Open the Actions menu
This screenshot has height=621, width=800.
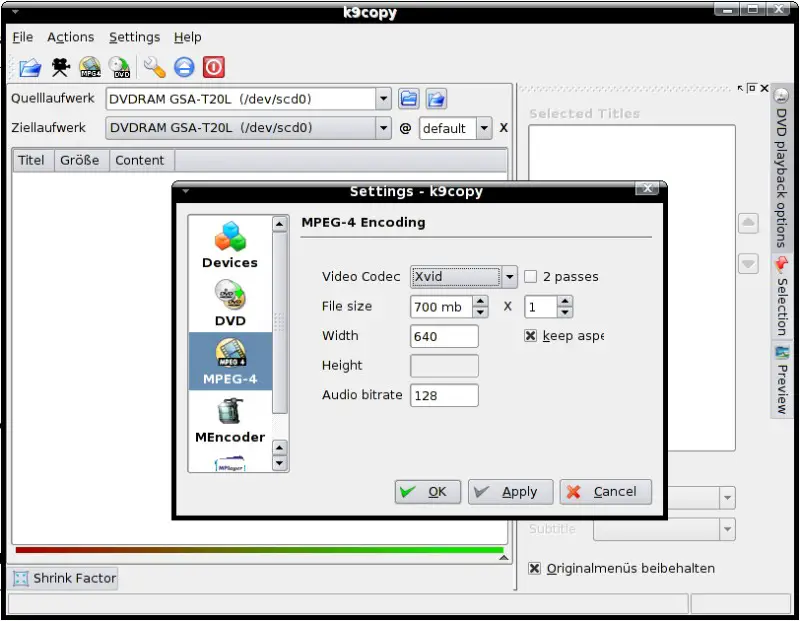(70, 37)
